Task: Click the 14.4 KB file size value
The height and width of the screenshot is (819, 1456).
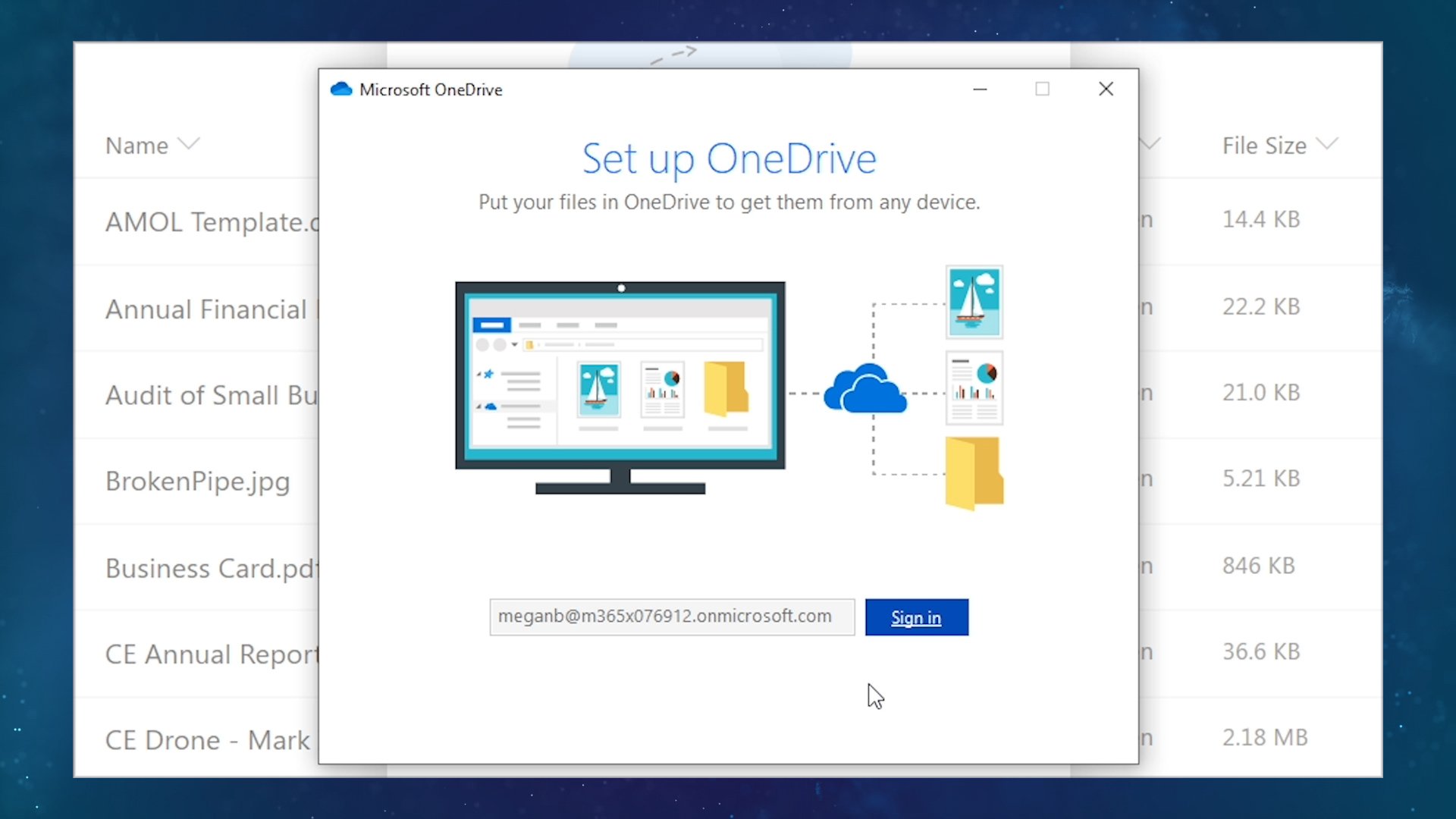Action: (1261, 219)
